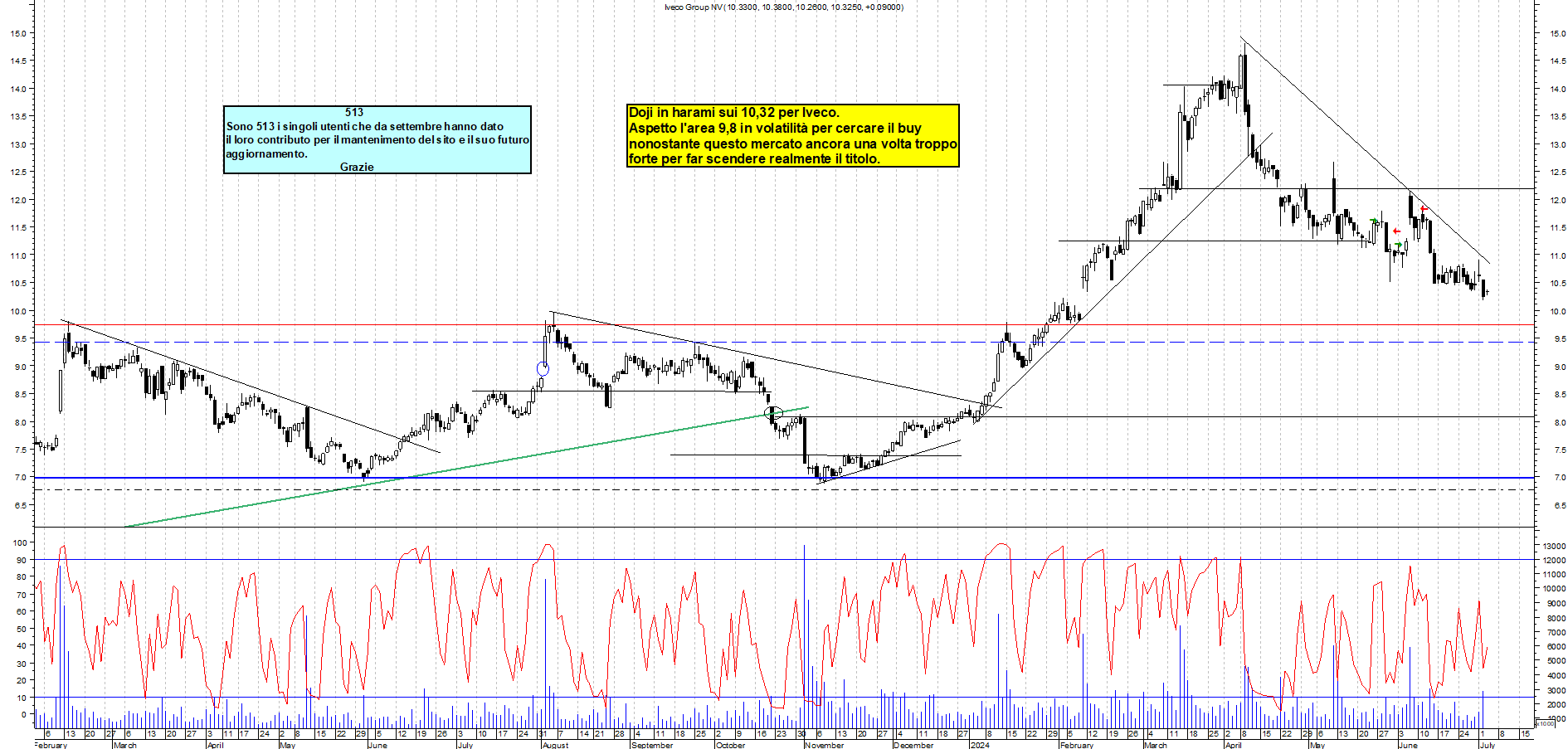Click the "90" oscillator scale label
The image size is (1568, 749).
pos(22,560)
